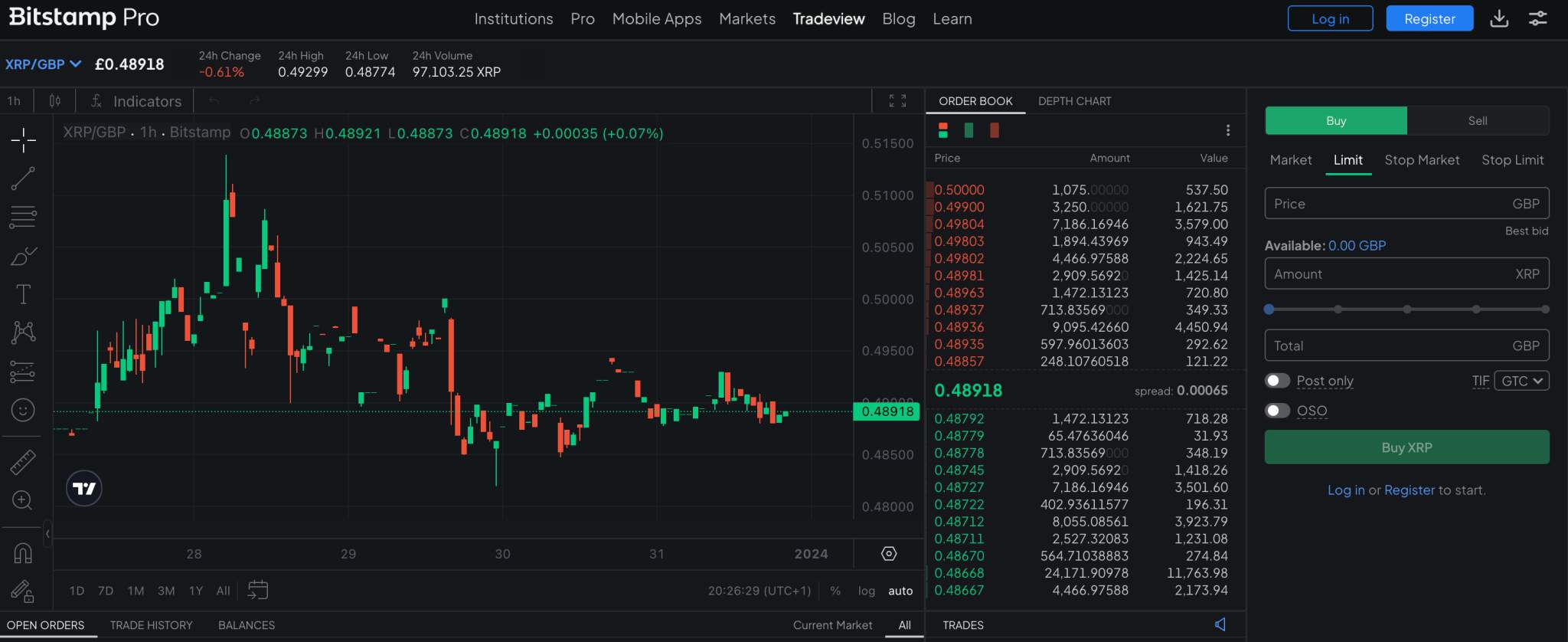Open the Fibonacci retracement tool
Screen dimensions: 1568x642
click(x=23, y=217)
